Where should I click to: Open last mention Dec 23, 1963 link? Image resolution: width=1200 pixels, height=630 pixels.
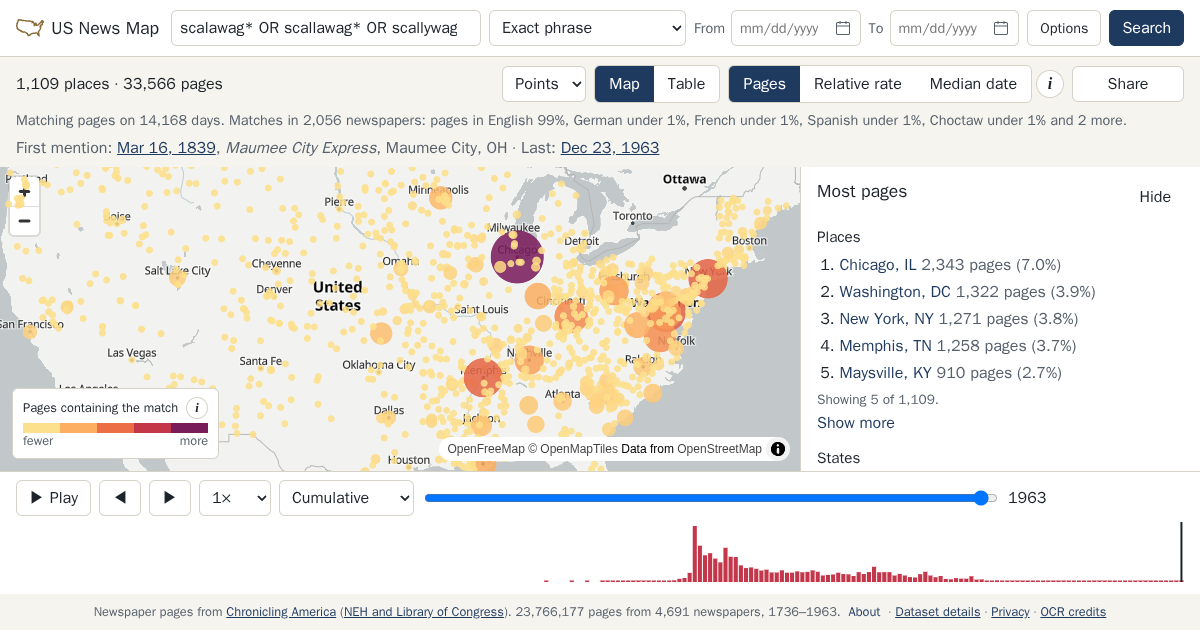pyautogui.click(x=610, y=148)
